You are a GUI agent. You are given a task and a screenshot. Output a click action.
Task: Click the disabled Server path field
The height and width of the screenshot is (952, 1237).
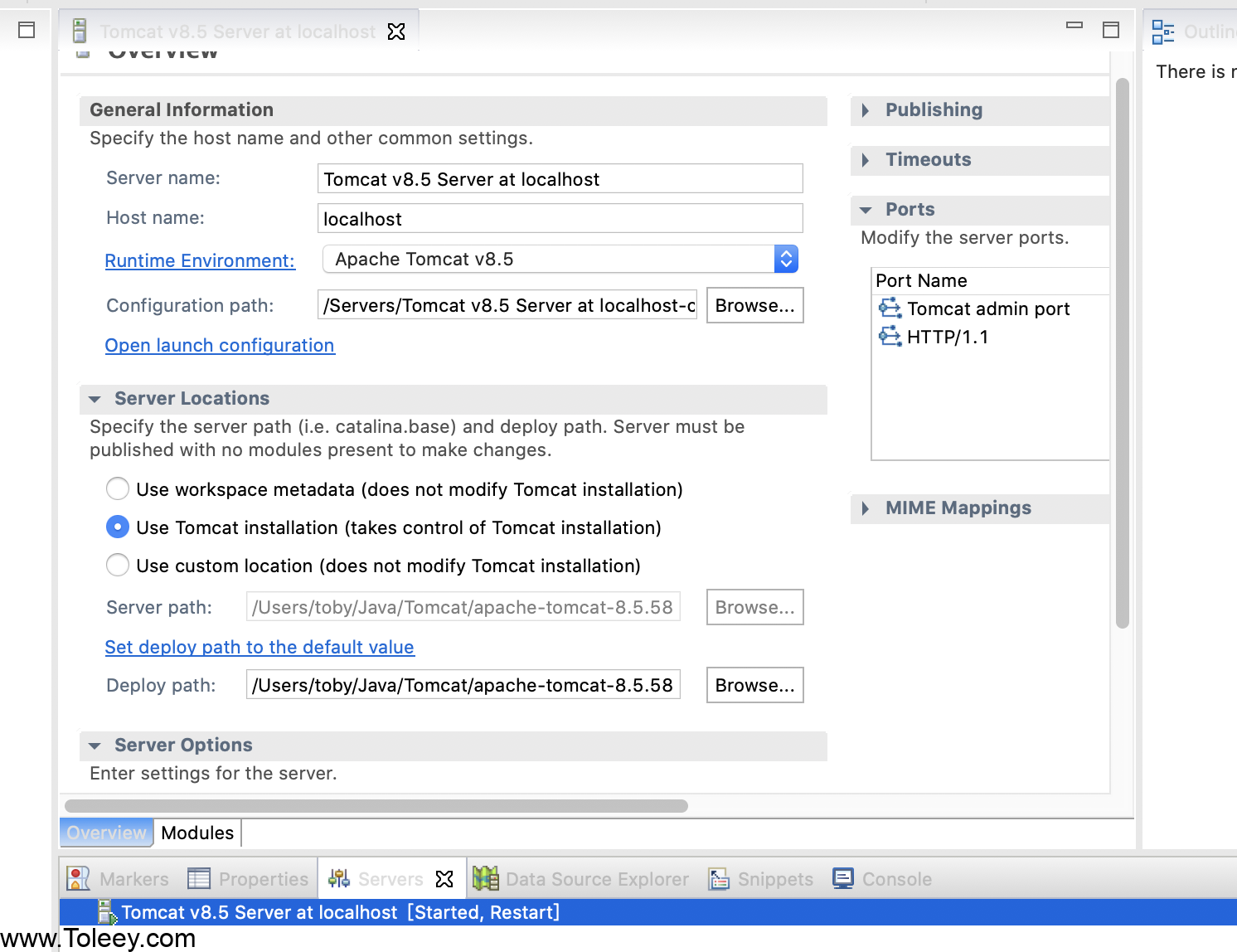[463, 607]
